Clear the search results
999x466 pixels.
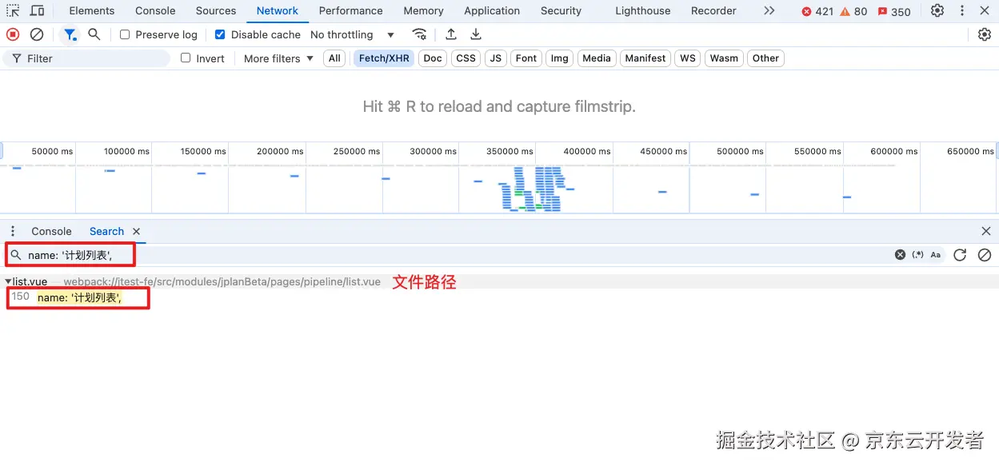click(x=984, y=255)
